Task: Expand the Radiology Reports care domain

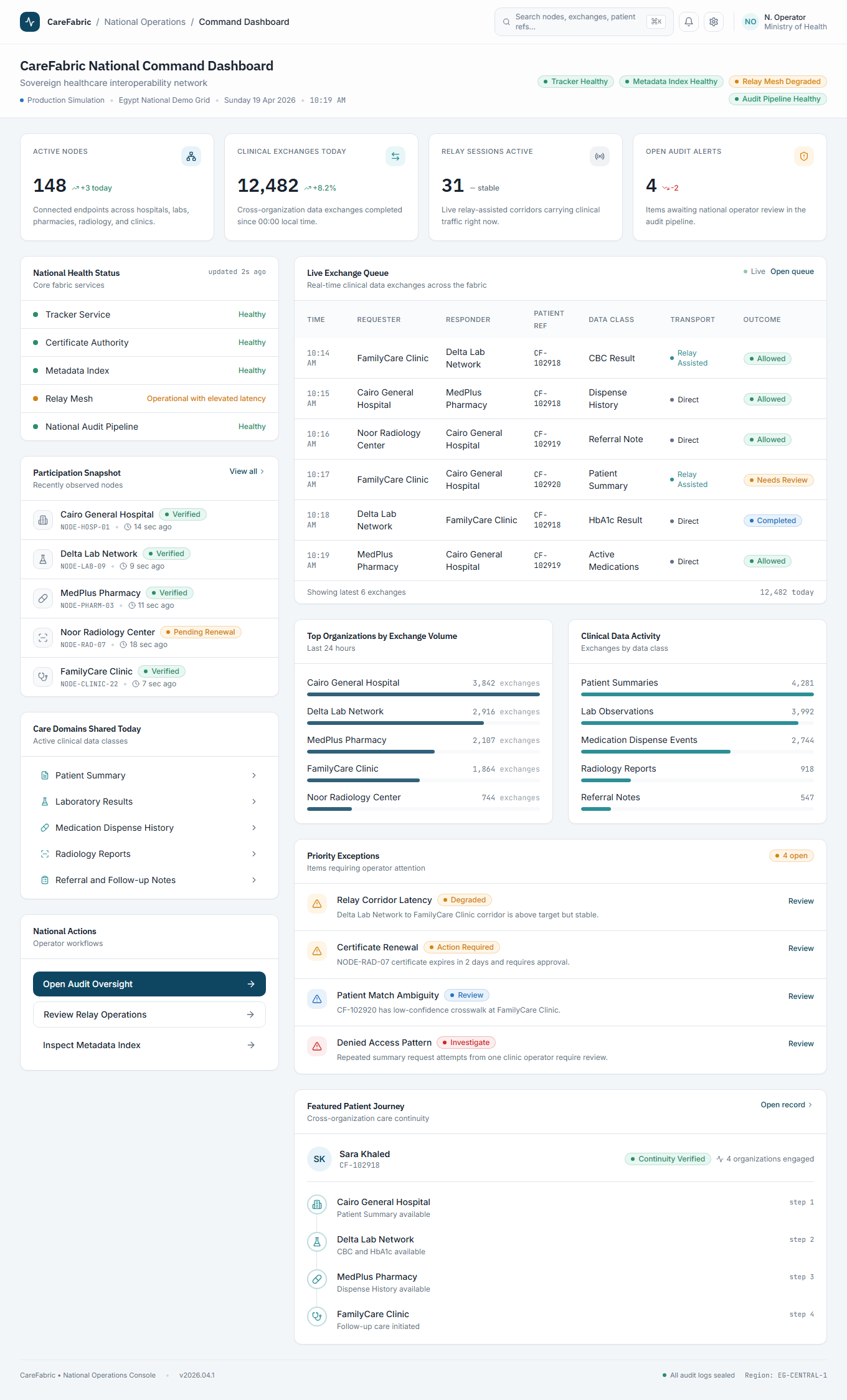Action: (x=149, y=854)
